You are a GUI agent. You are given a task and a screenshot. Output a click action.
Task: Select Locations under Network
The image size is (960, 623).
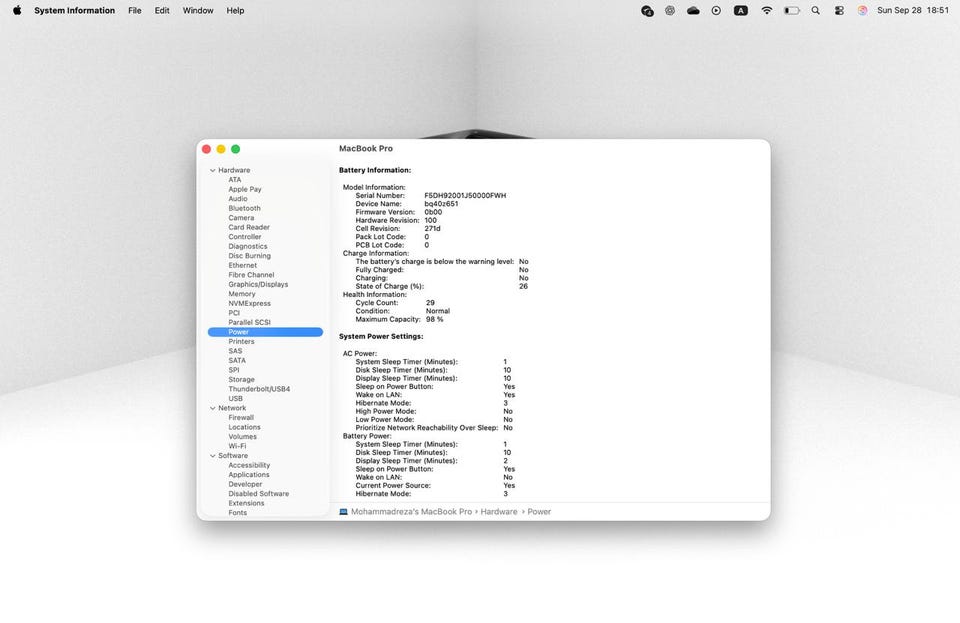pyautogui.click(x=244, y=427)
